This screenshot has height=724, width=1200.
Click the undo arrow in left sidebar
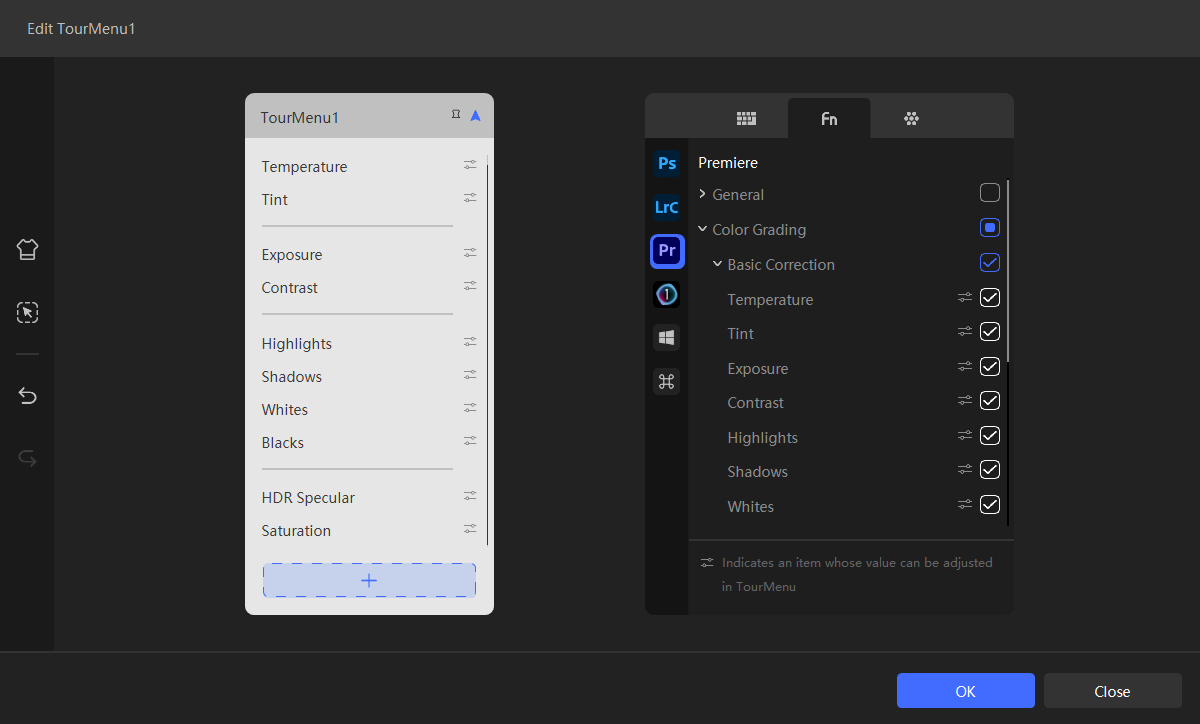pos(28,397)
